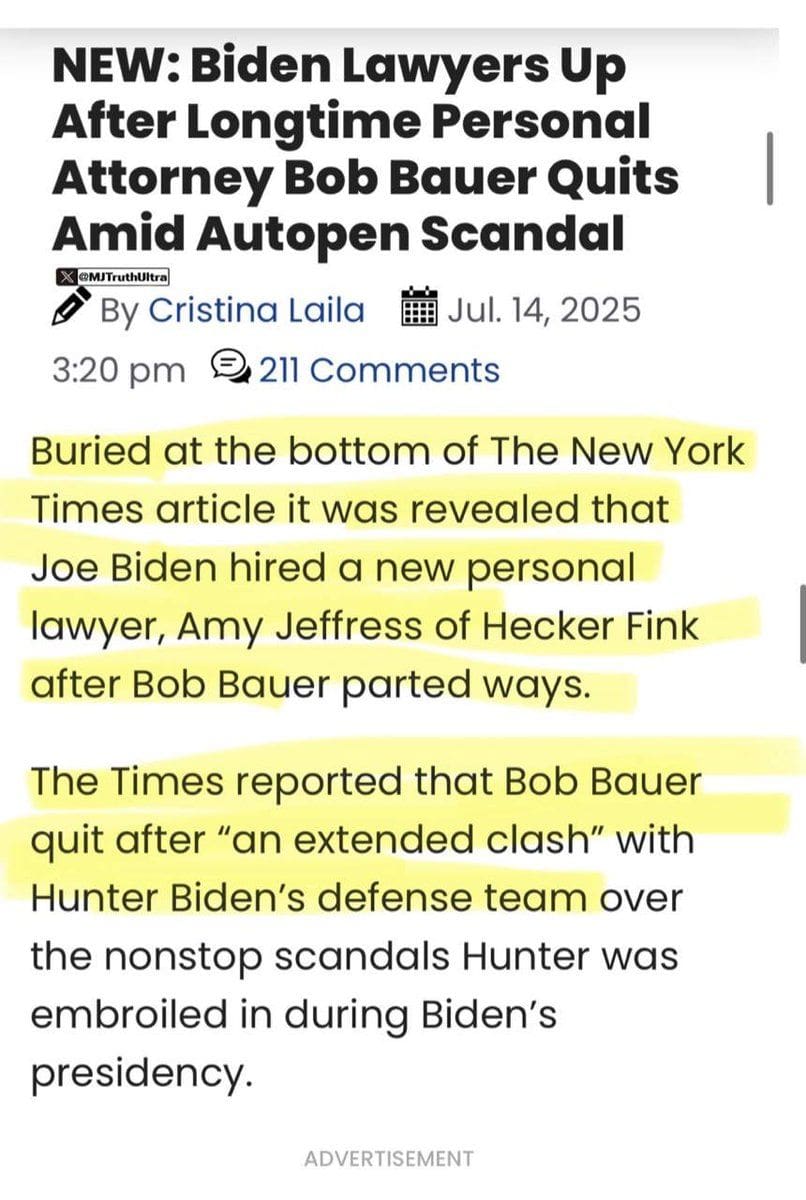Tap the article headline about Biden lawyers

[x=365, y=150]
